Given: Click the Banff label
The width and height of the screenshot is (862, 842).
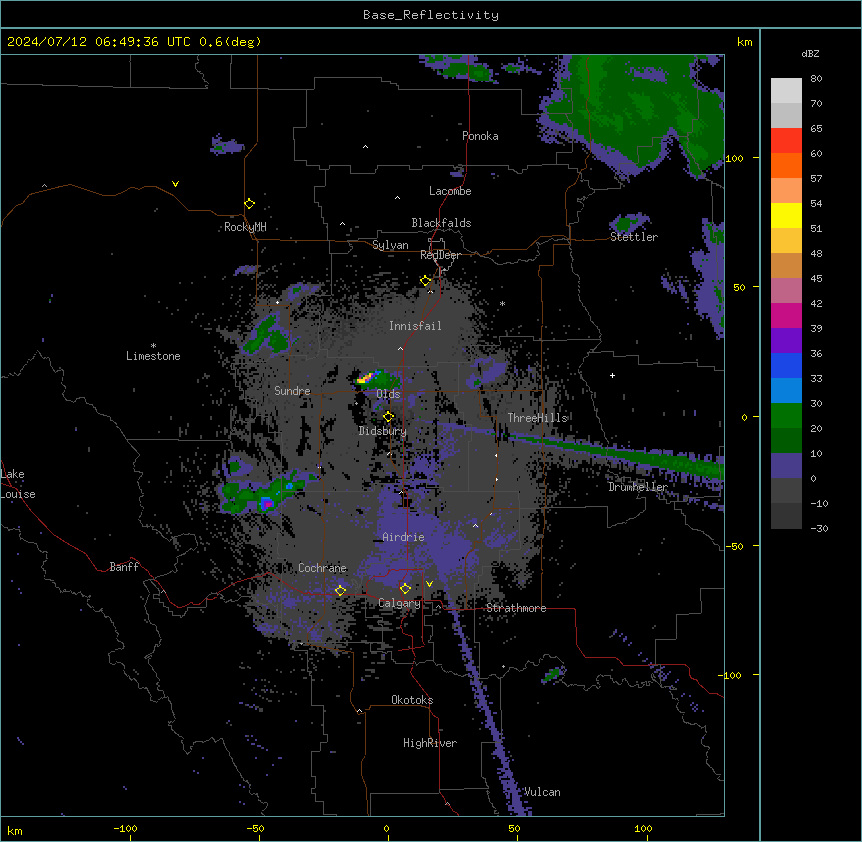Looking at the screenshot, I should [x=124, y=567].
